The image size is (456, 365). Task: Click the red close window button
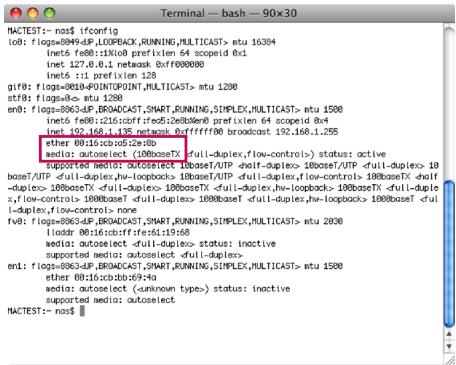pyautogui.click(x=16, y=13)
